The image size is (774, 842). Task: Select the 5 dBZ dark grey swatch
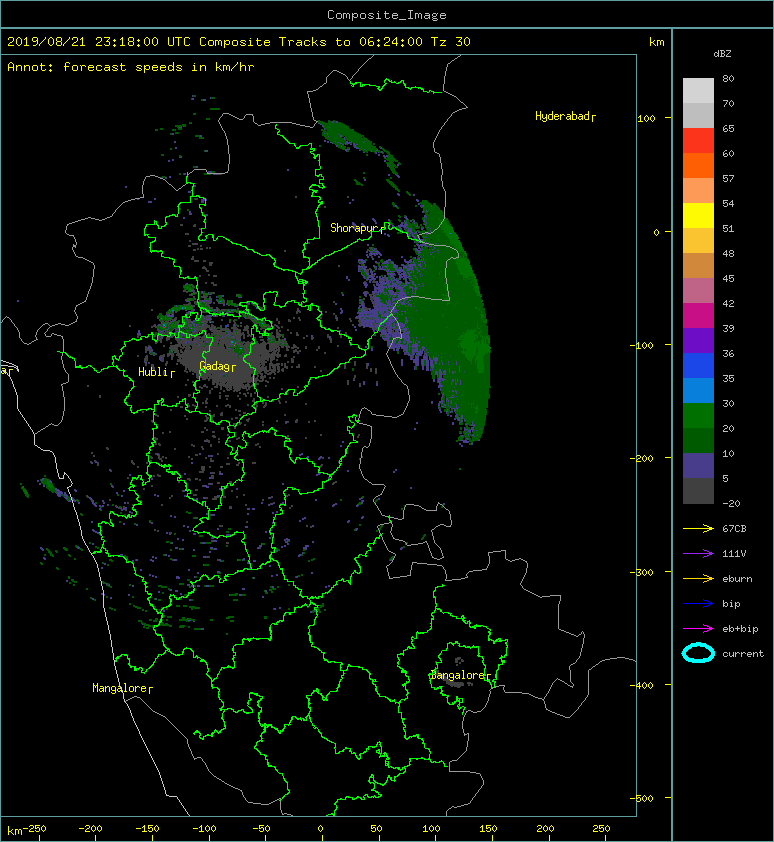[x=698, y=490]
